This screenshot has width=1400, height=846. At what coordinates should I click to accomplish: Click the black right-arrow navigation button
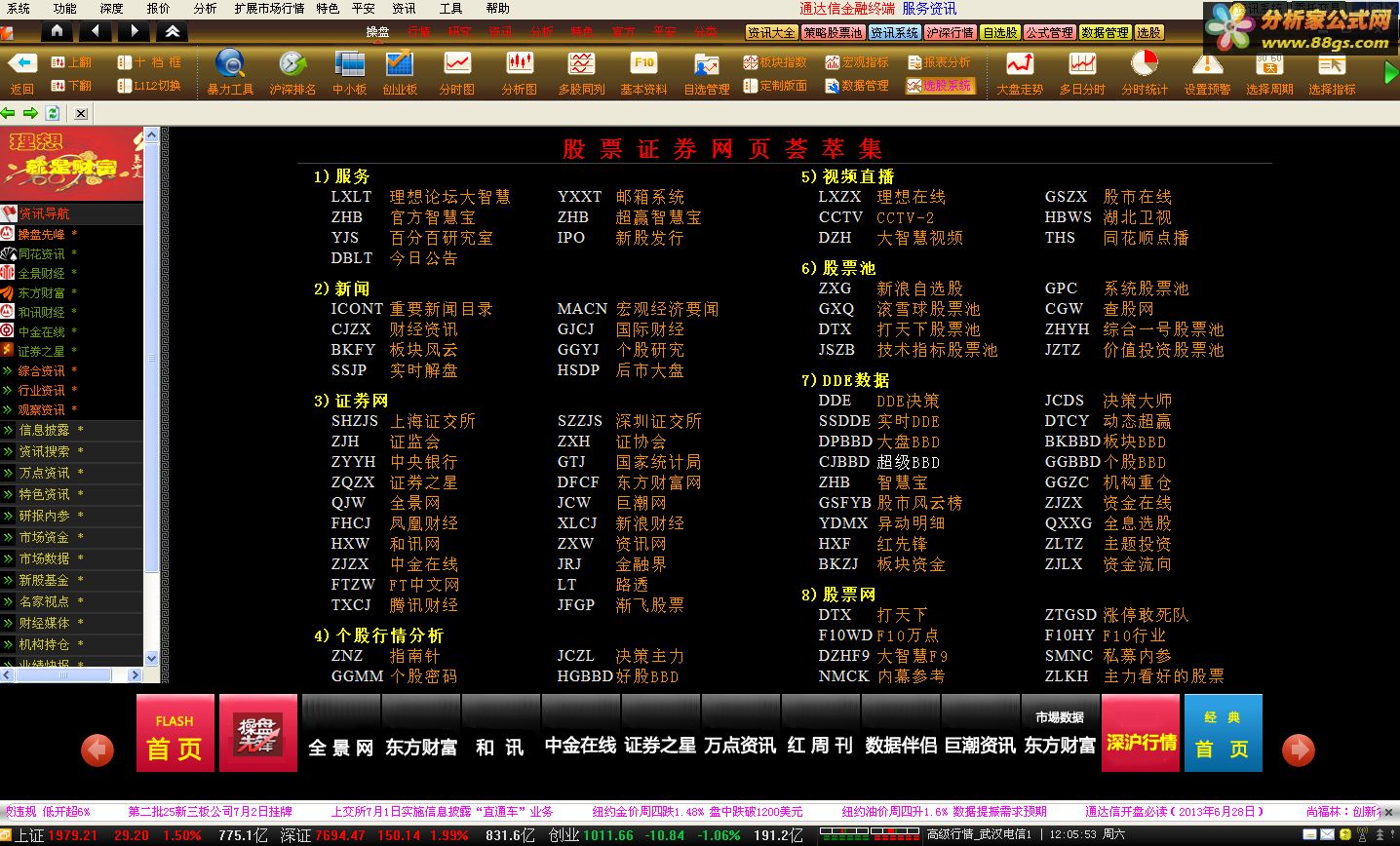(134, 31)
